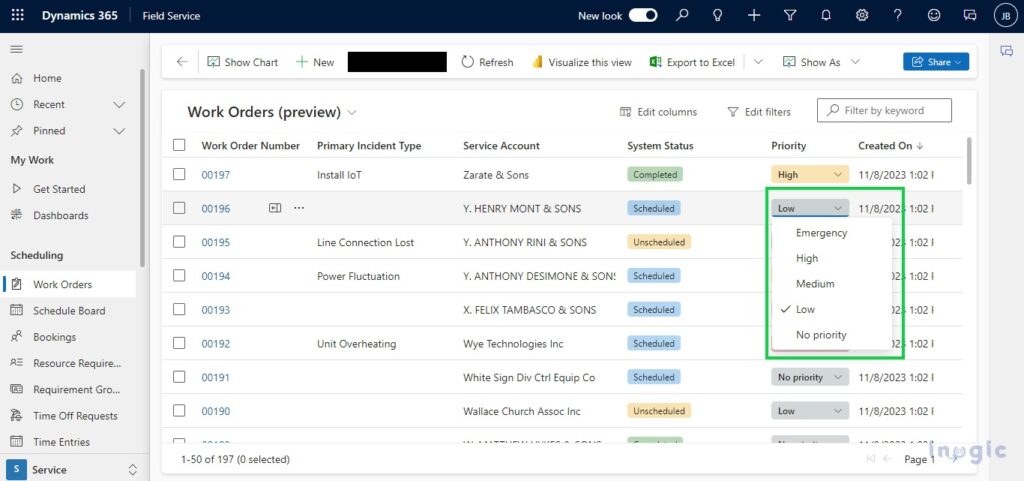The height and width of the screenshot is (481, 1024).
Task: Check the box for work order 00194
Action: [179, 275]
